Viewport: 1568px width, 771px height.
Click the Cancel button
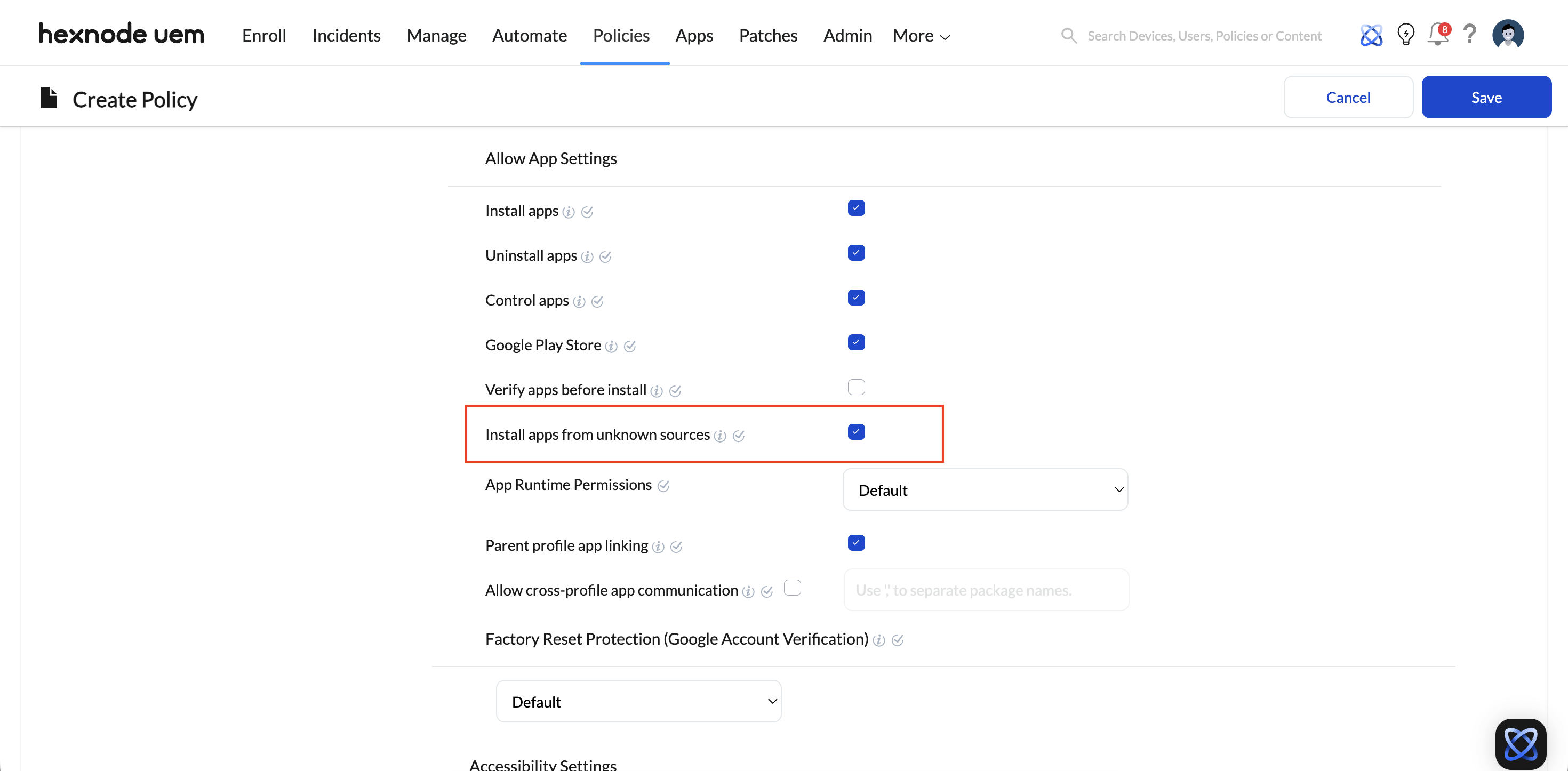click(x=1348, y=98)
